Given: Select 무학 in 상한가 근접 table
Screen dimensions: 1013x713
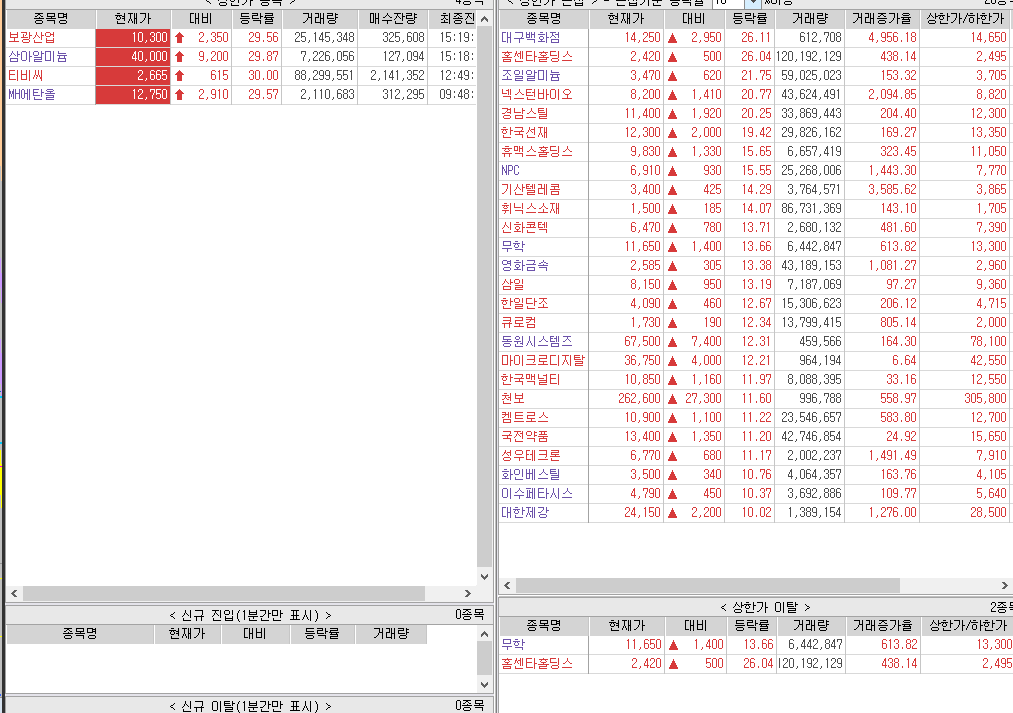Looking at the screenshot, I should pyautogui.click(x=514, y=247).
